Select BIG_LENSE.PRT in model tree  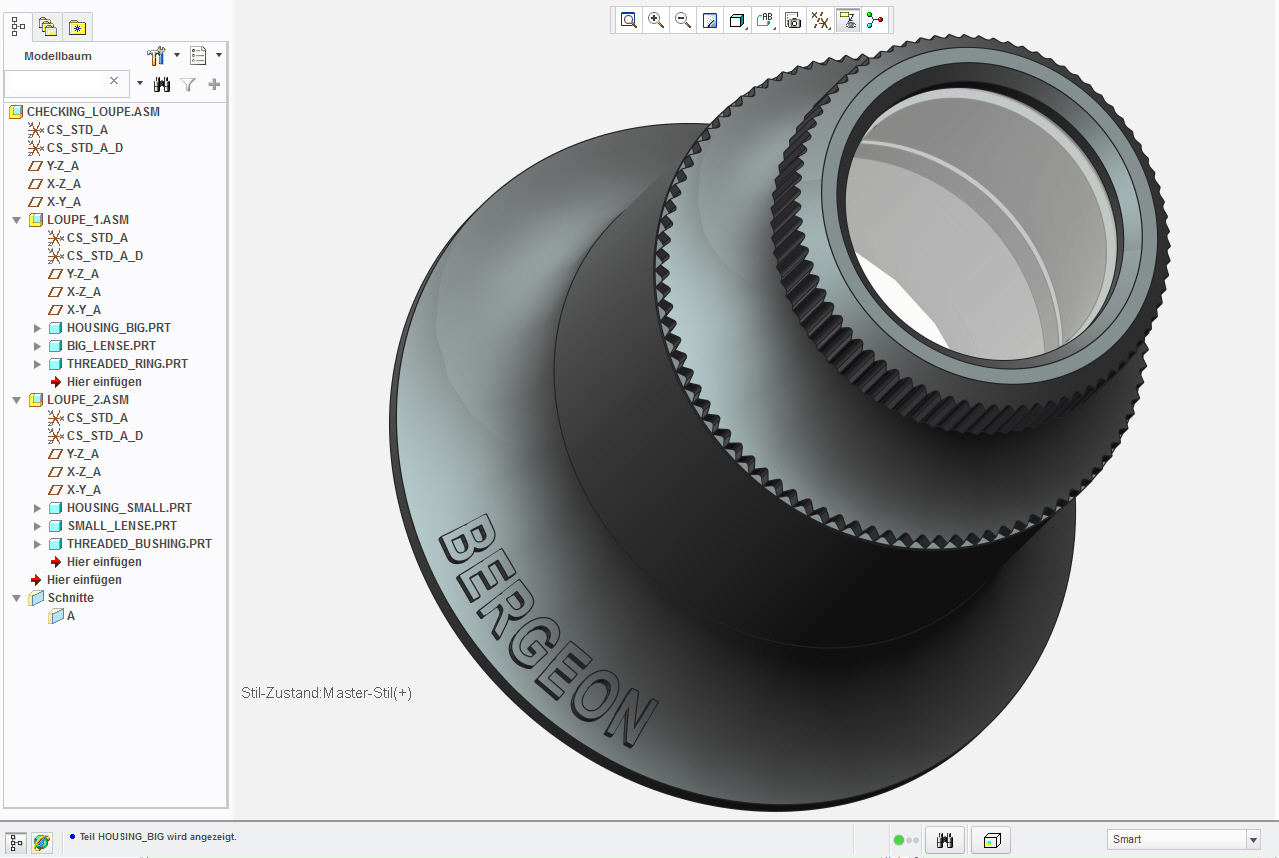coord(111,346)
